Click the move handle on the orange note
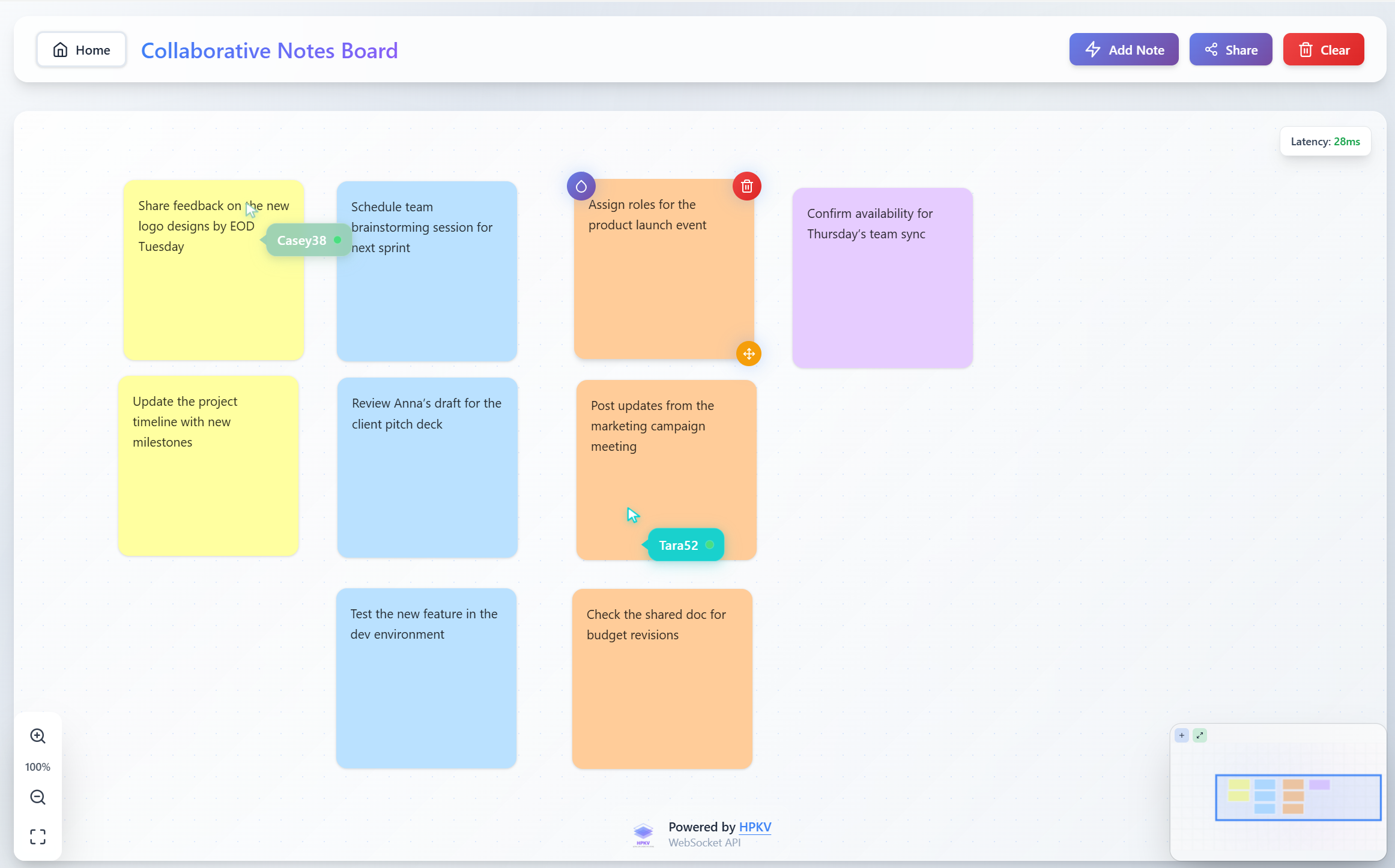Image resolution: width=1395 pixels, height=868 pixels. pos(748,354)
